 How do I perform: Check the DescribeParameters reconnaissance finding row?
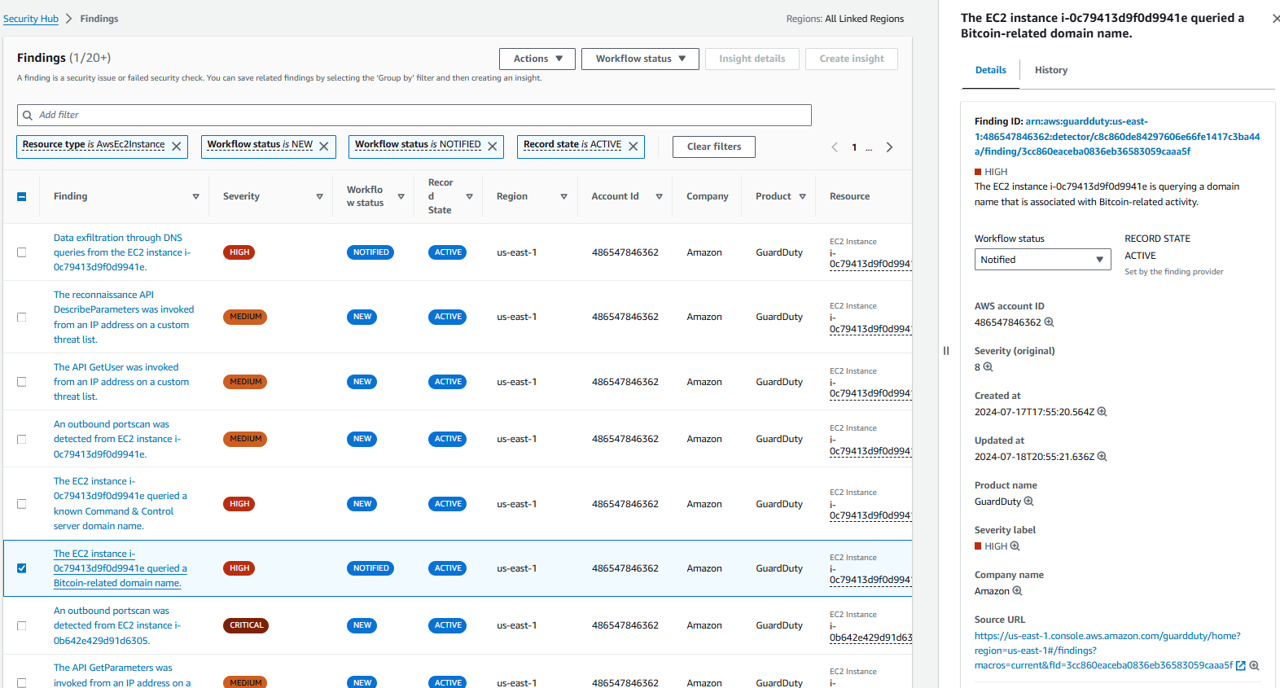[22, 317]
